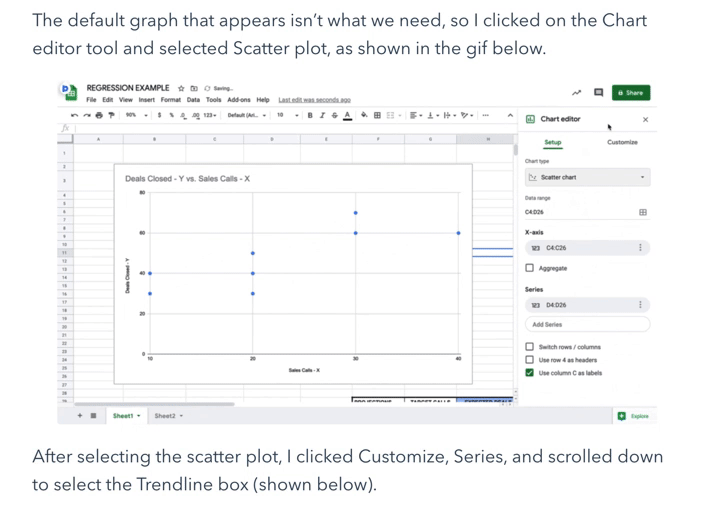This screenshot has width=708, height=512.
Task: Open the vertical align dropdown
Action: 433,116
